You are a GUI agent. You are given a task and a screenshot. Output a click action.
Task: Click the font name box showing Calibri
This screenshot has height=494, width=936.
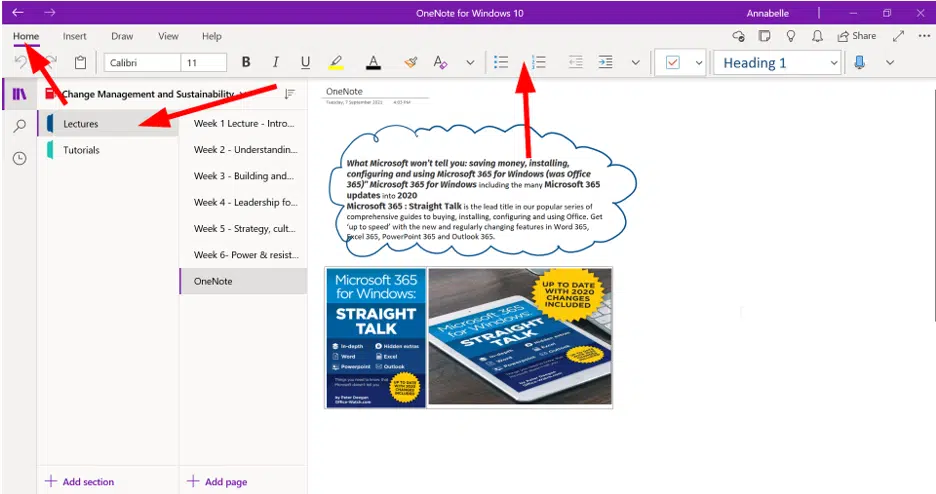[142, 63]
